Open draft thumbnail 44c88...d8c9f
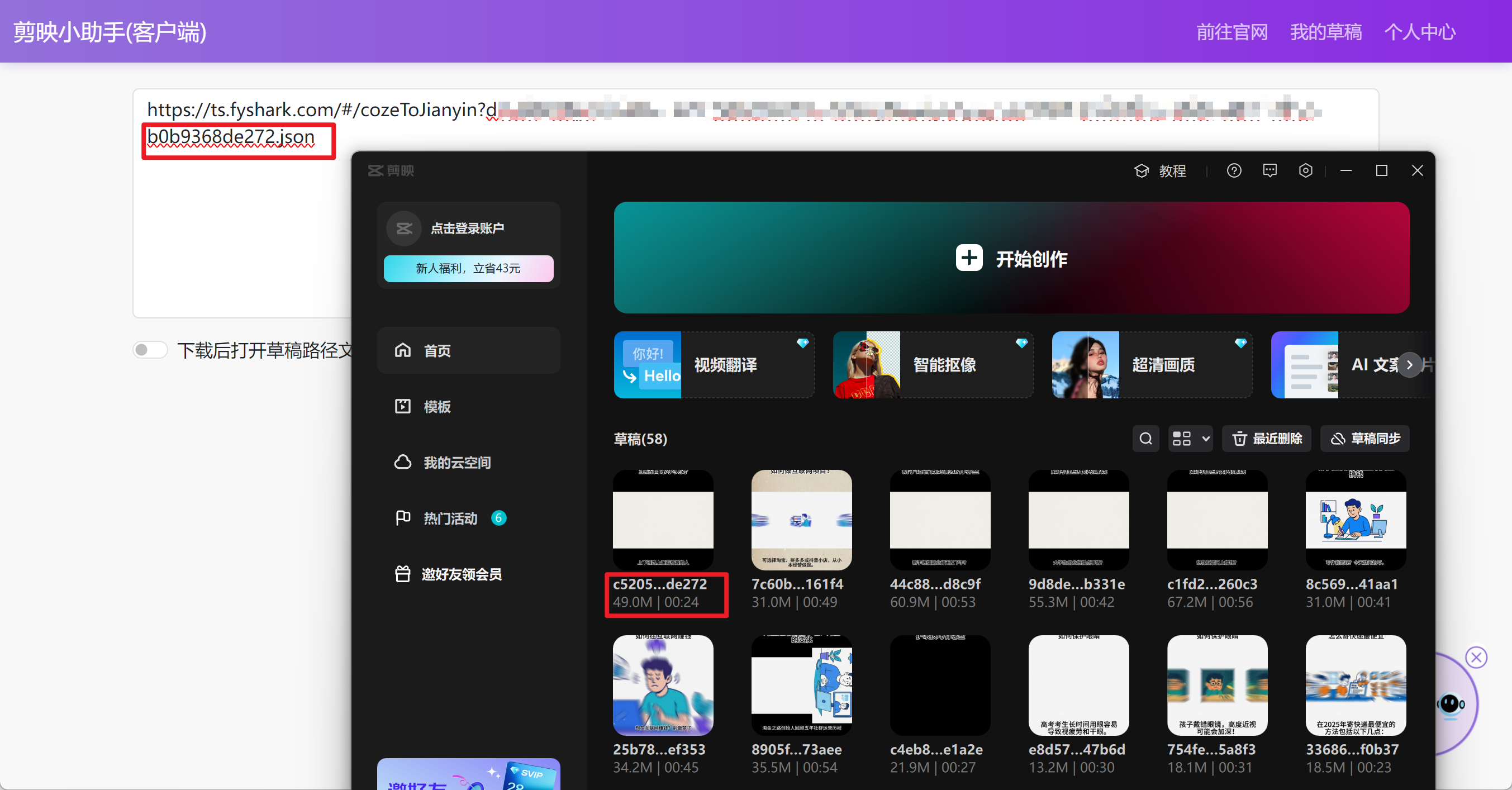 (x=940, y=520)
